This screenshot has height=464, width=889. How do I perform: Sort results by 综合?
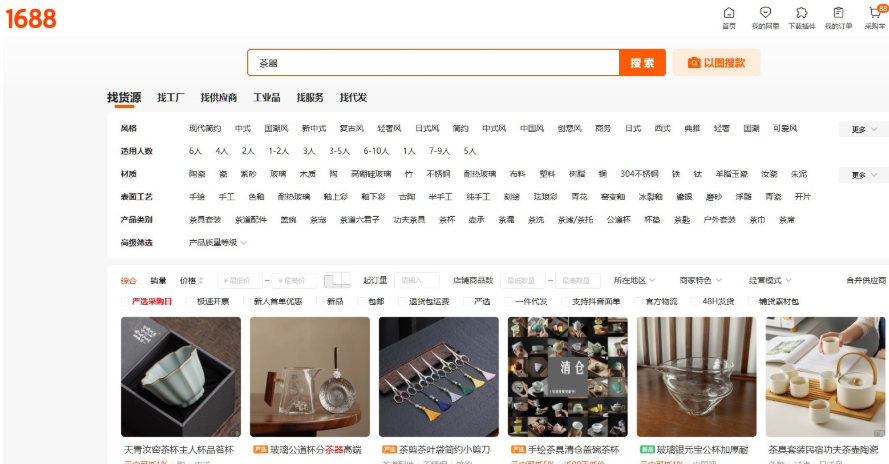pyautogui.click(x=129, y=281)
